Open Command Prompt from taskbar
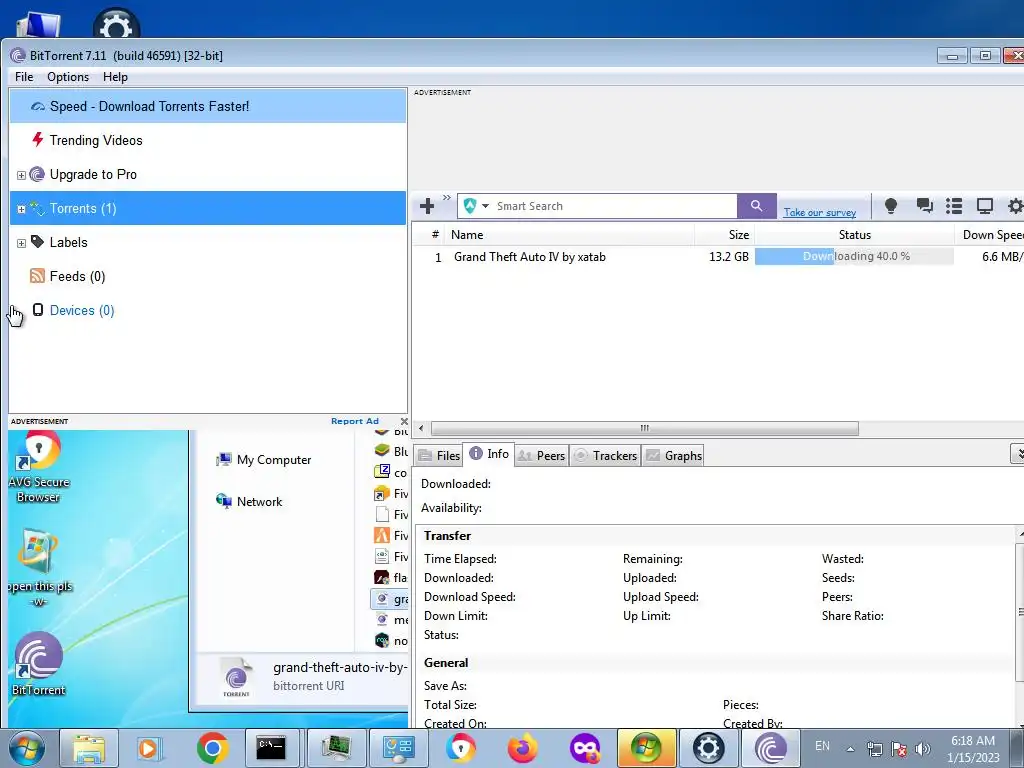The height and width of the screenshot is (768, 1024). click(271, 748)
